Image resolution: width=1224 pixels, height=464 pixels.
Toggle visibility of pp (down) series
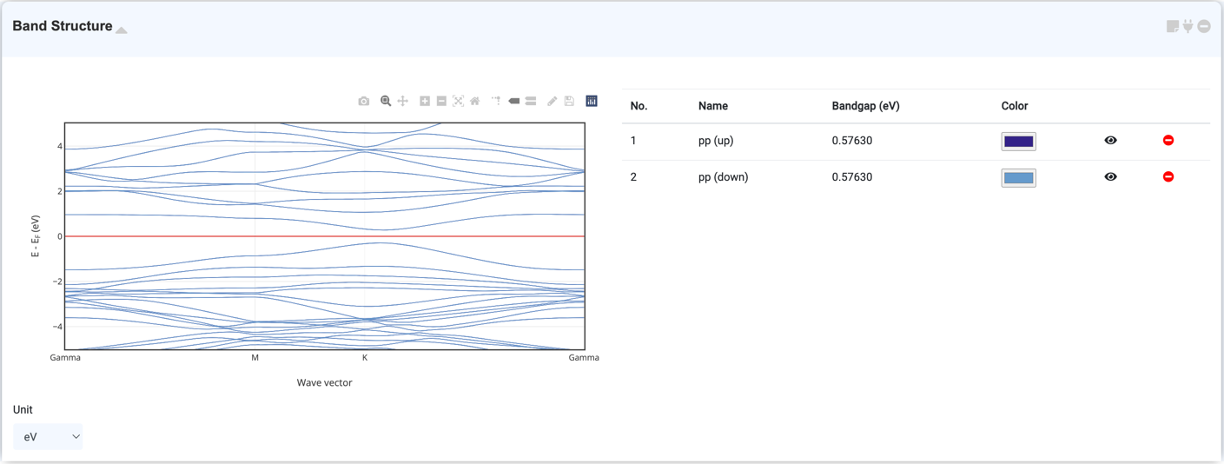pyautogui.click(x=1110, y=177)
